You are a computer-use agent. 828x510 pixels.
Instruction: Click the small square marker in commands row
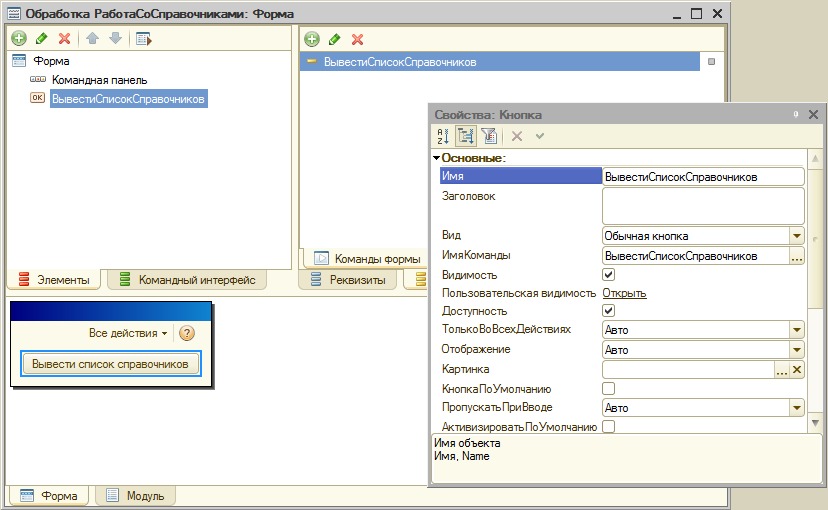tap(711, 62)
